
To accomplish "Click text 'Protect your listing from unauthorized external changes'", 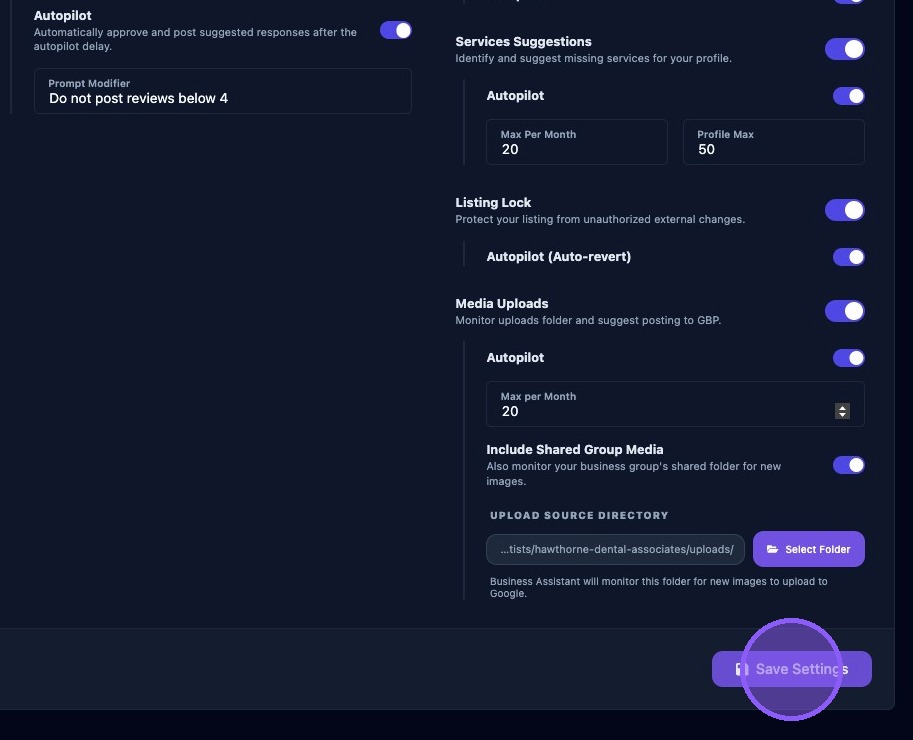I will pyautogui.click(x=600, y=219).
